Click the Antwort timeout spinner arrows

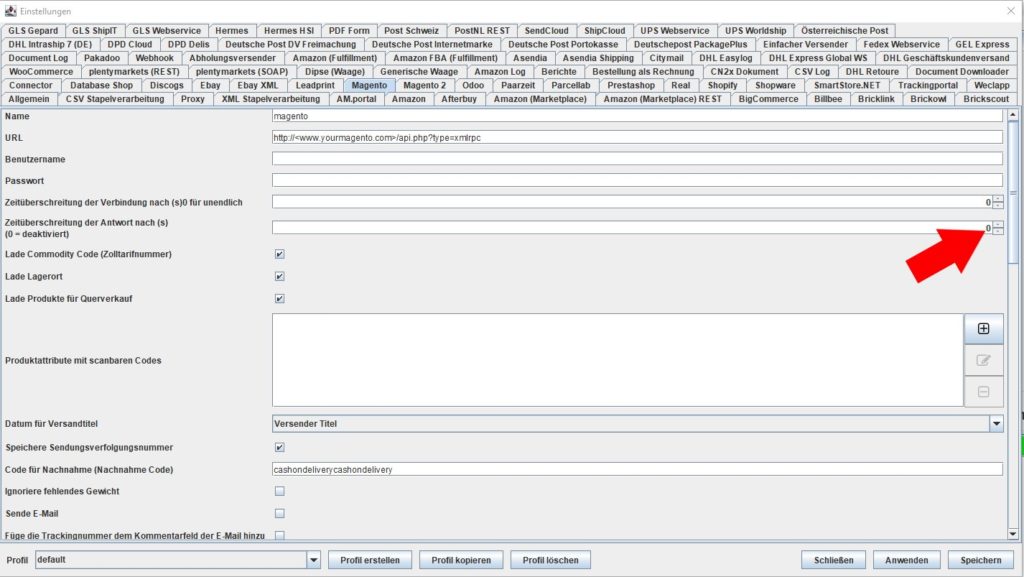(x=998, y=228)
